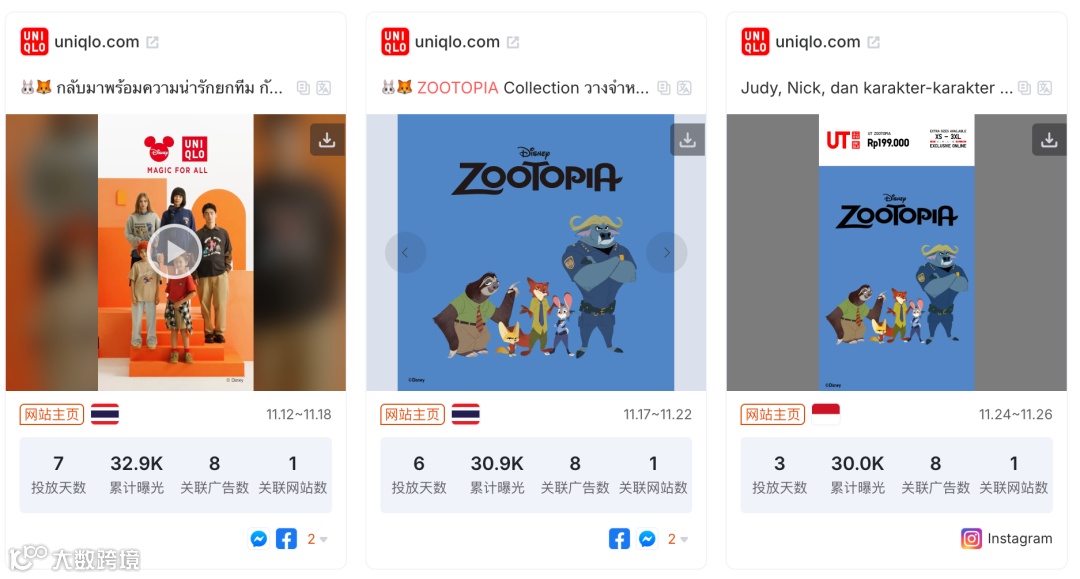The width and height of the screenshot is (1080, 579).
Task: Translate the ZOOTOPIA Collection ad text
Action: click(x=684, y=88)
